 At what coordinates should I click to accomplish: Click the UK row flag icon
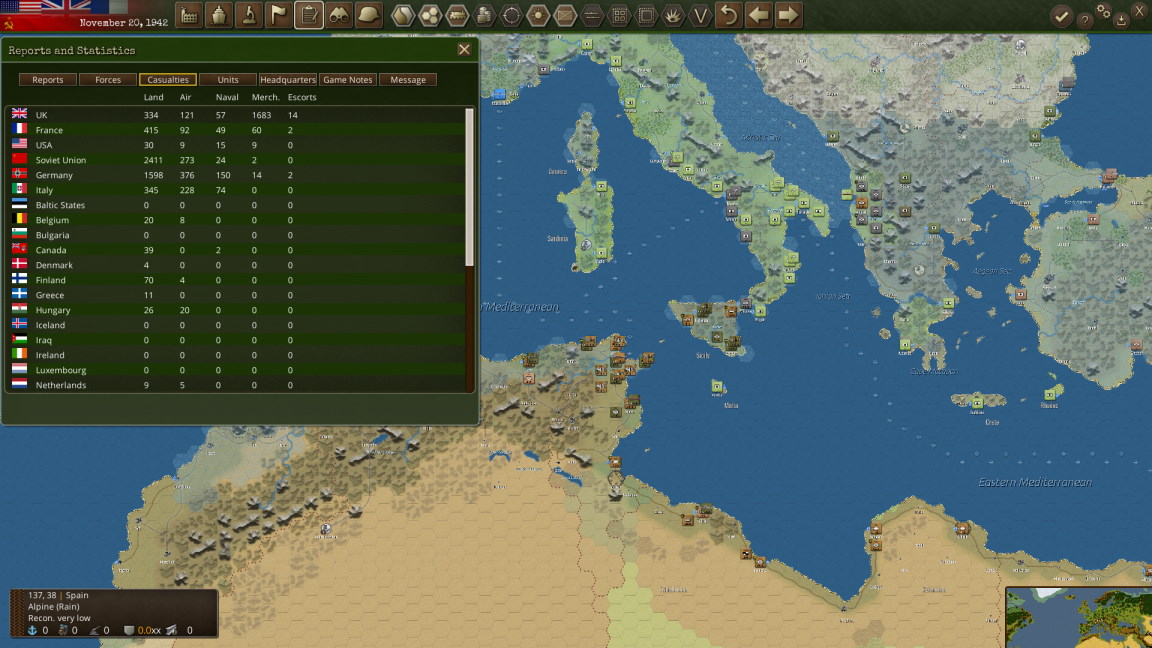coord(20,114)
